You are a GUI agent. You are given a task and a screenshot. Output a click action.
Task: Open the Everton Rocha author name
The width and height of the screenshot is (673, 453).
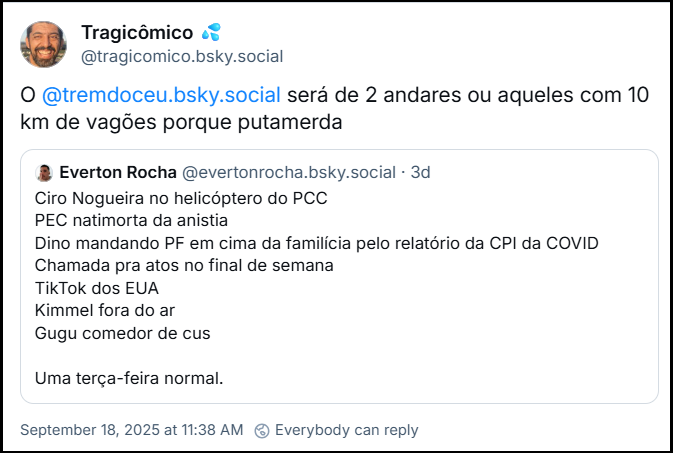pyautogui.click(x=118, y=172)
